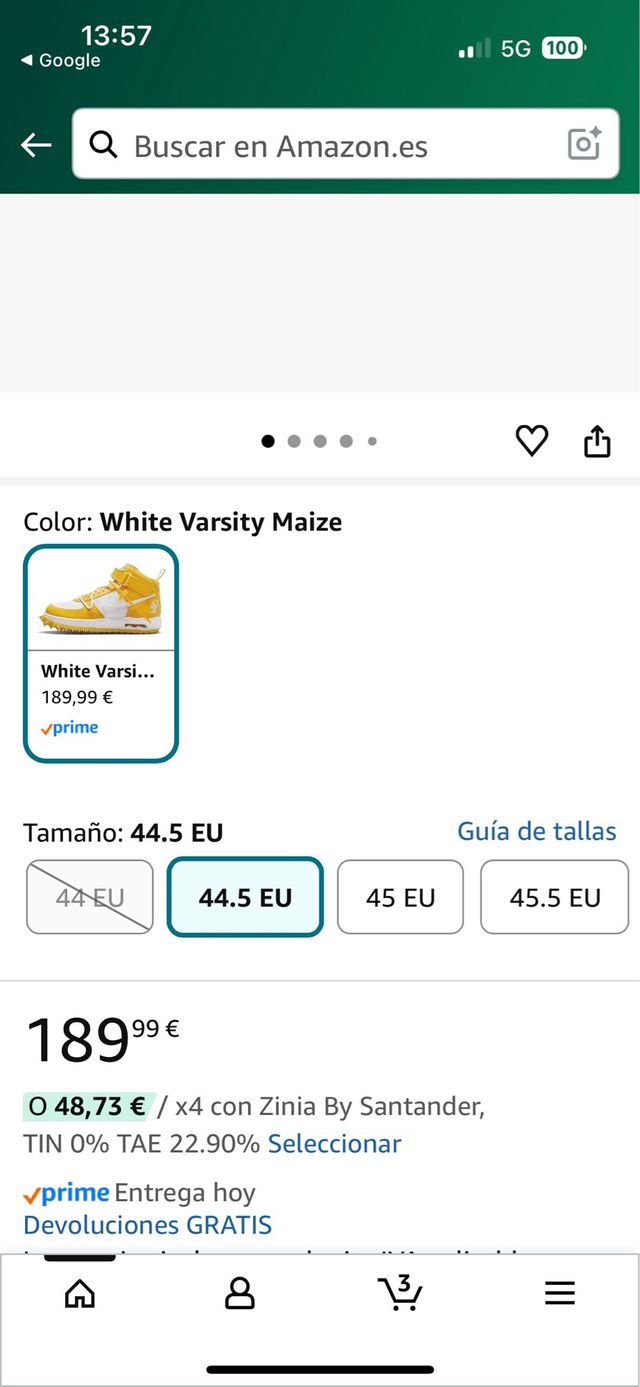
Task: Open the Home tab icon
Action: coord(79,1294)
